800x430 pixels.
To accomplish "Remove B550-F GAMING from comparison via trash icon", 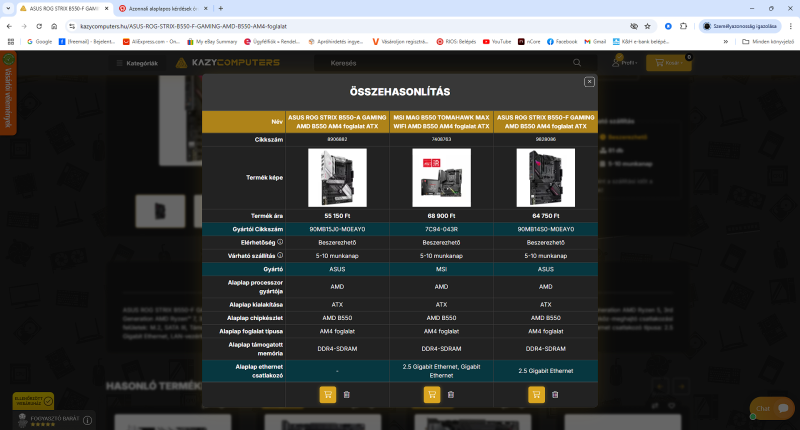I will pyautogui.click(x=555, y=395).
